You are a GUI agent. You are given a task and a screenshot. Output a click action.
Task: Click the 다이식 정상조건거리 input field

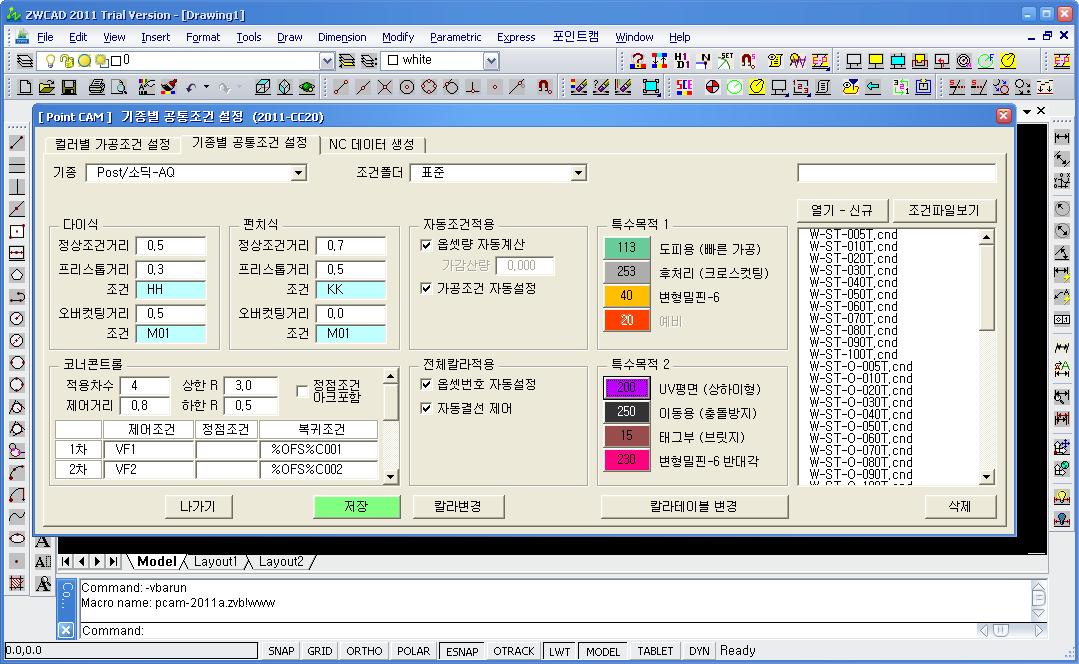[171, 246]
